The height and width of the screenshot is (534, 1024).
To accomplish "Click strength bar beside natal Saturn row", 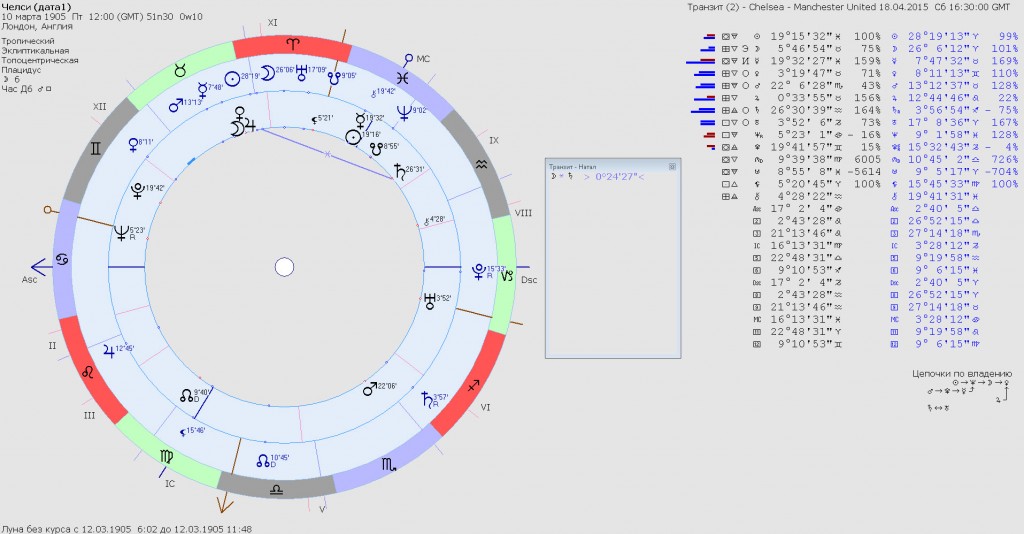I will coord(703,110).
